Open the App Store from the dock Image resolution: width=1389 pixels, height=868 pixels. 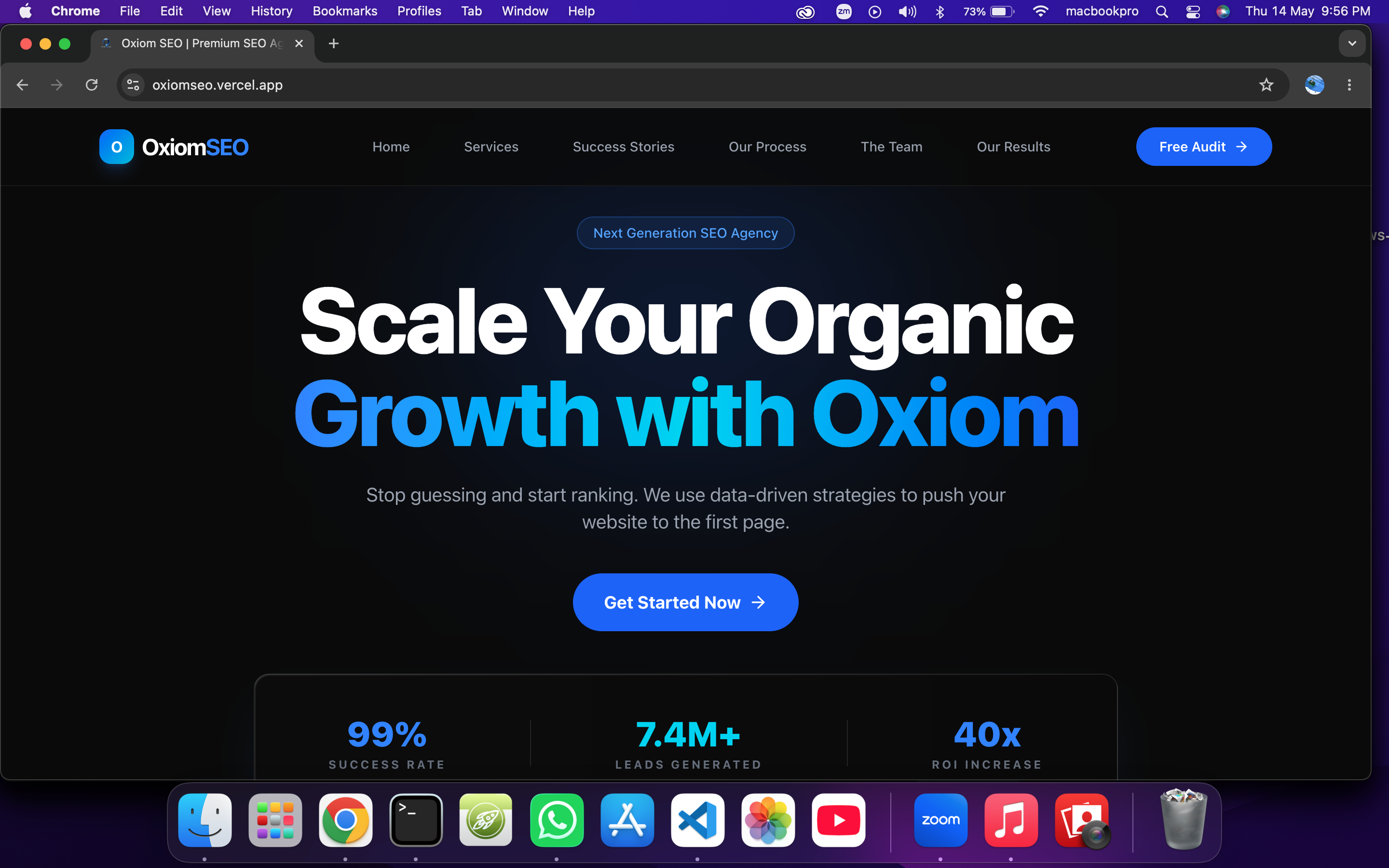click(x=627, y=820)
